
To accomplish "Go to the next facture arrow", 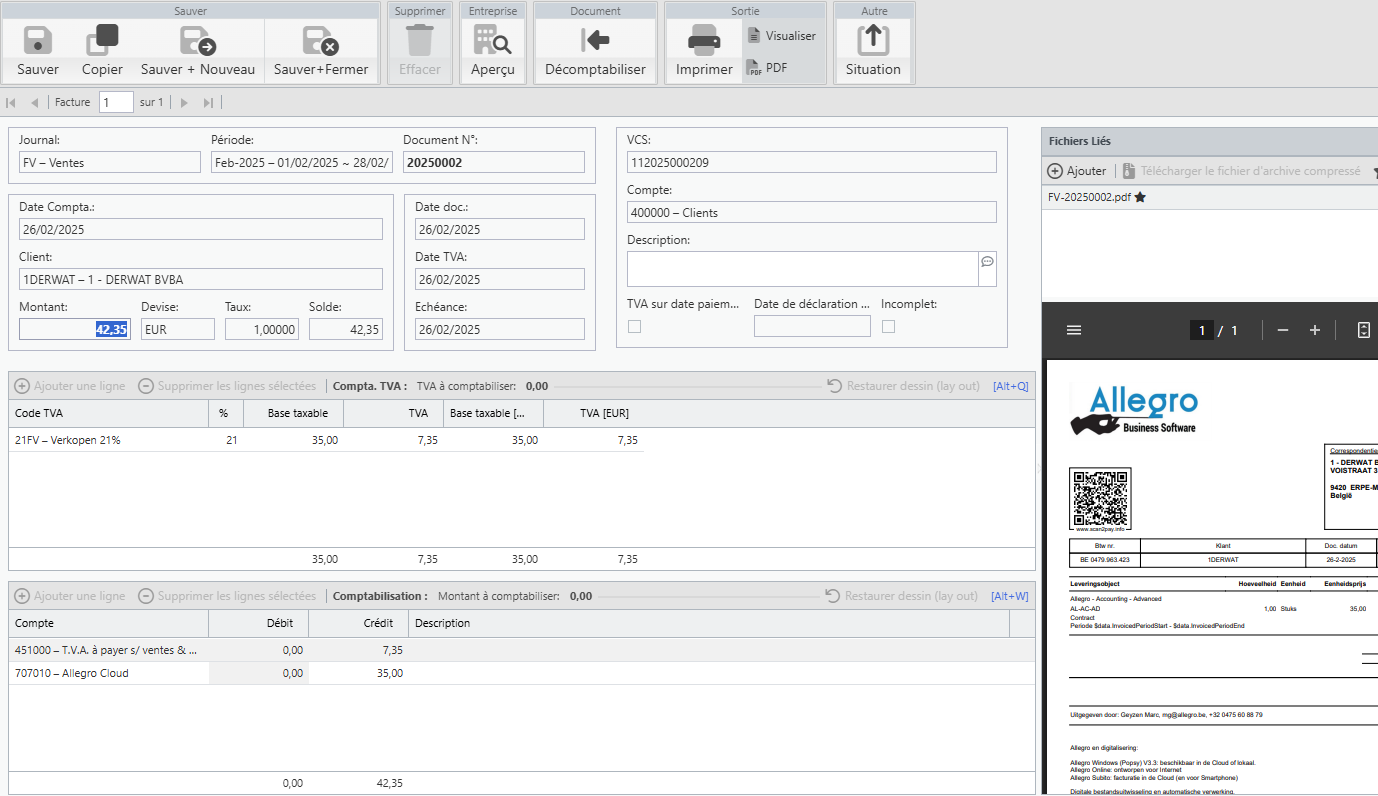I will pos(184,102).
